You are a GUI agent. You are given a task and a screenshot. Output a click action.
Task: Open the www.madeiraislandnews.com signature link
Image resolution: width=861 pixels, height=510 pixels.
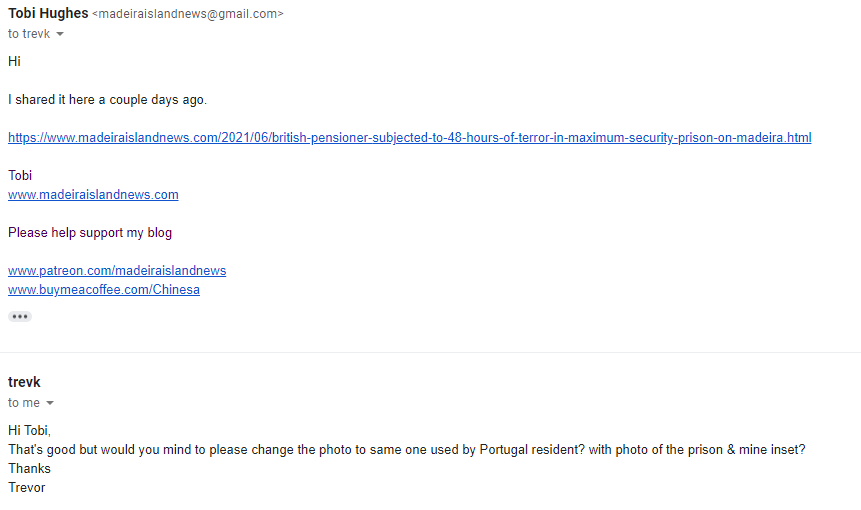coord(93,194)
